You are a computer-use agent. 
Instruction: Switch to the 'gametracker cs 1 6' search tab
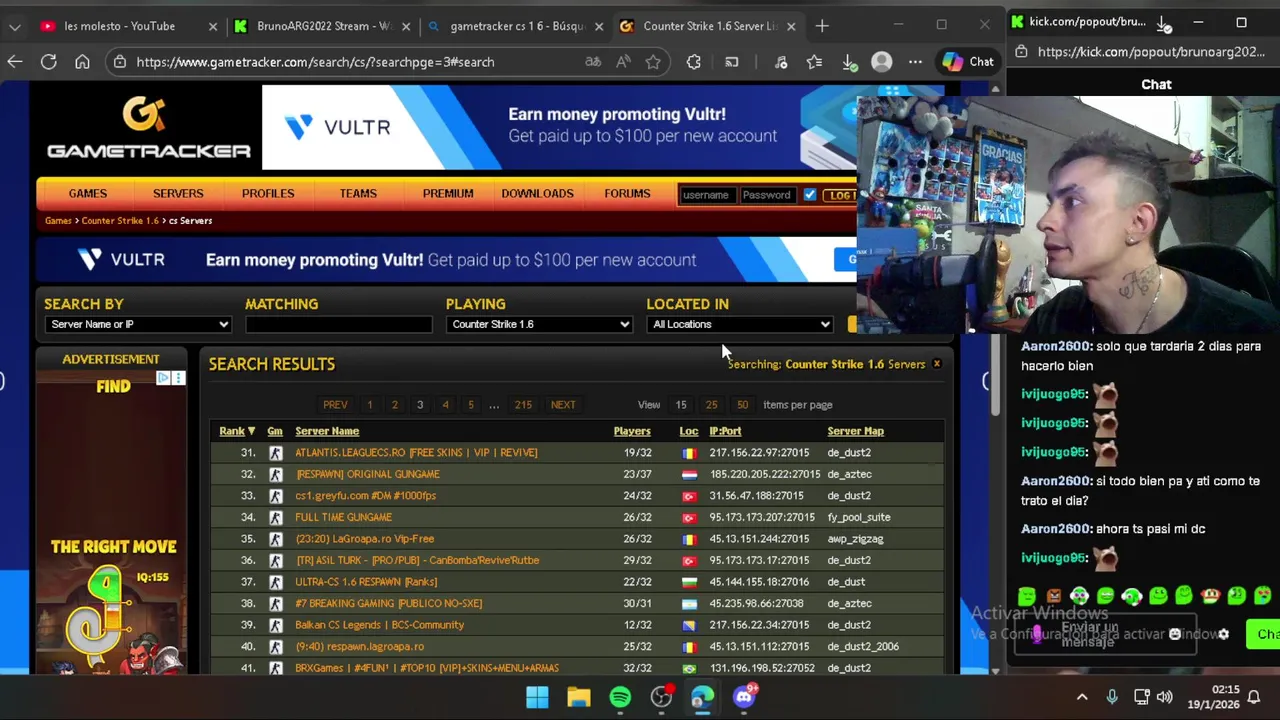click(515, 26)
